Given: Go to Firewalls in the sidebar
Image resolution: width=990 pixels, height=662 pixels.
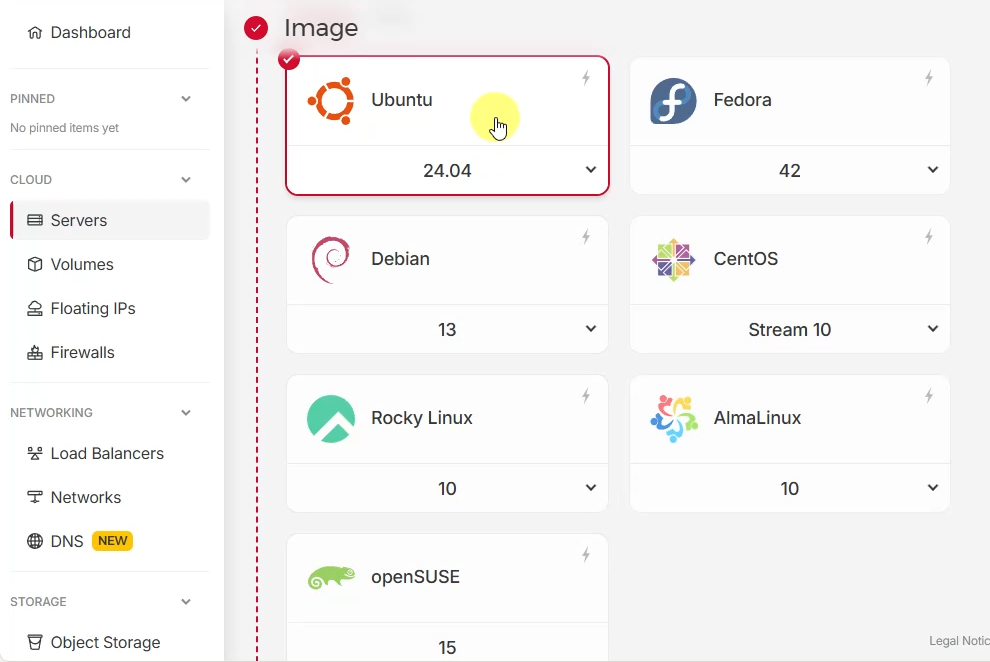Looking at the screenshot, I should point(82,352).
